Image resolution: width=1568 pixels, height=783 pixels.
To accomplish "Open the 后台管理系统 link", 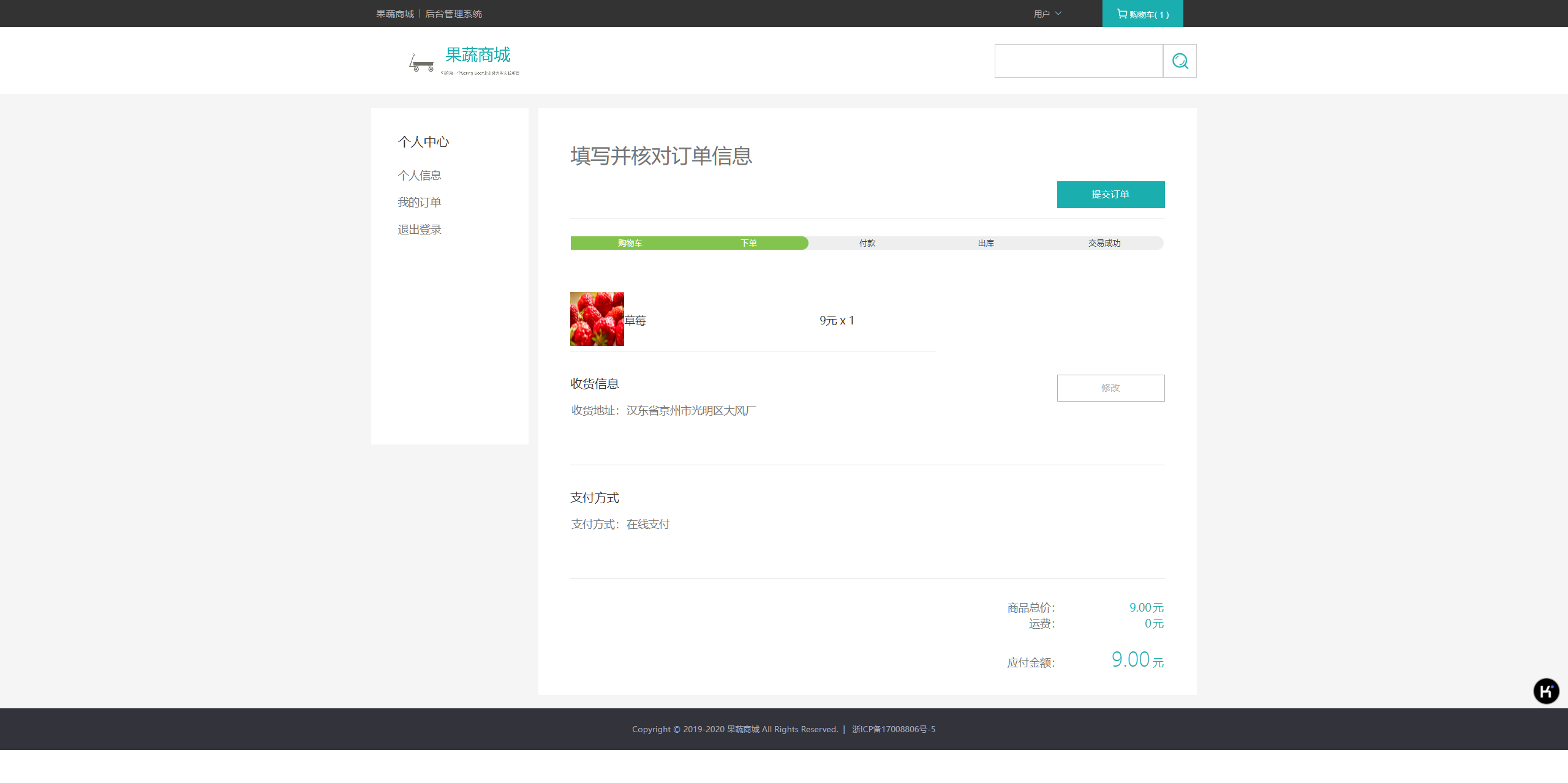I will coord(453,14).
